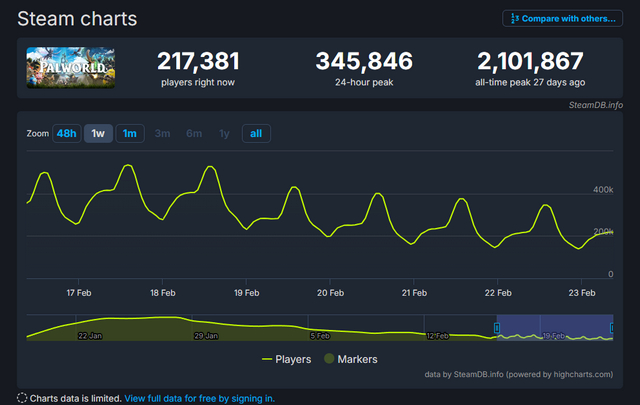The height and width of the screenshot is (405, 640).
Task: Open the View full data sign-in link
Action: coord(200,398)
